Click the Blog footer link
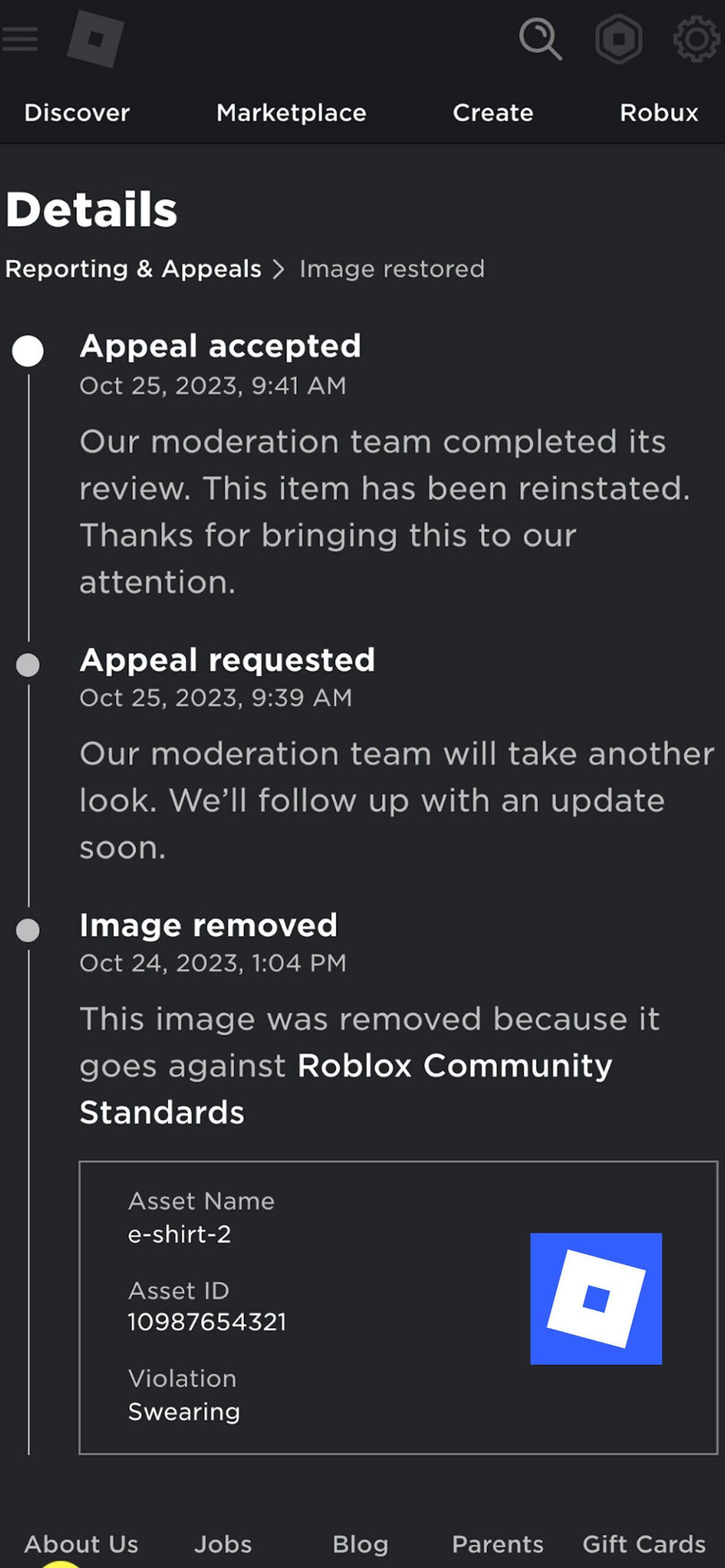Image resolution: width=725 pixels, height=1568 pixels. [361, 1544]
